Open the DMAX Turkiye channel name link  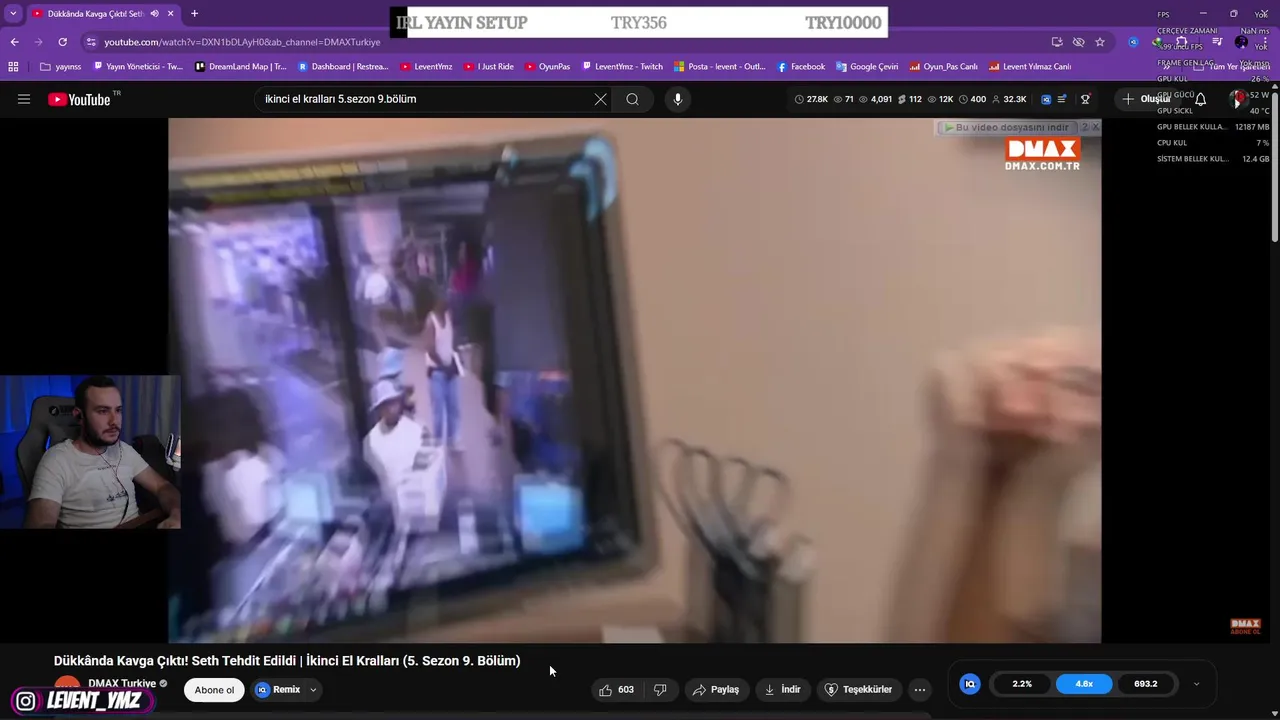122,684
